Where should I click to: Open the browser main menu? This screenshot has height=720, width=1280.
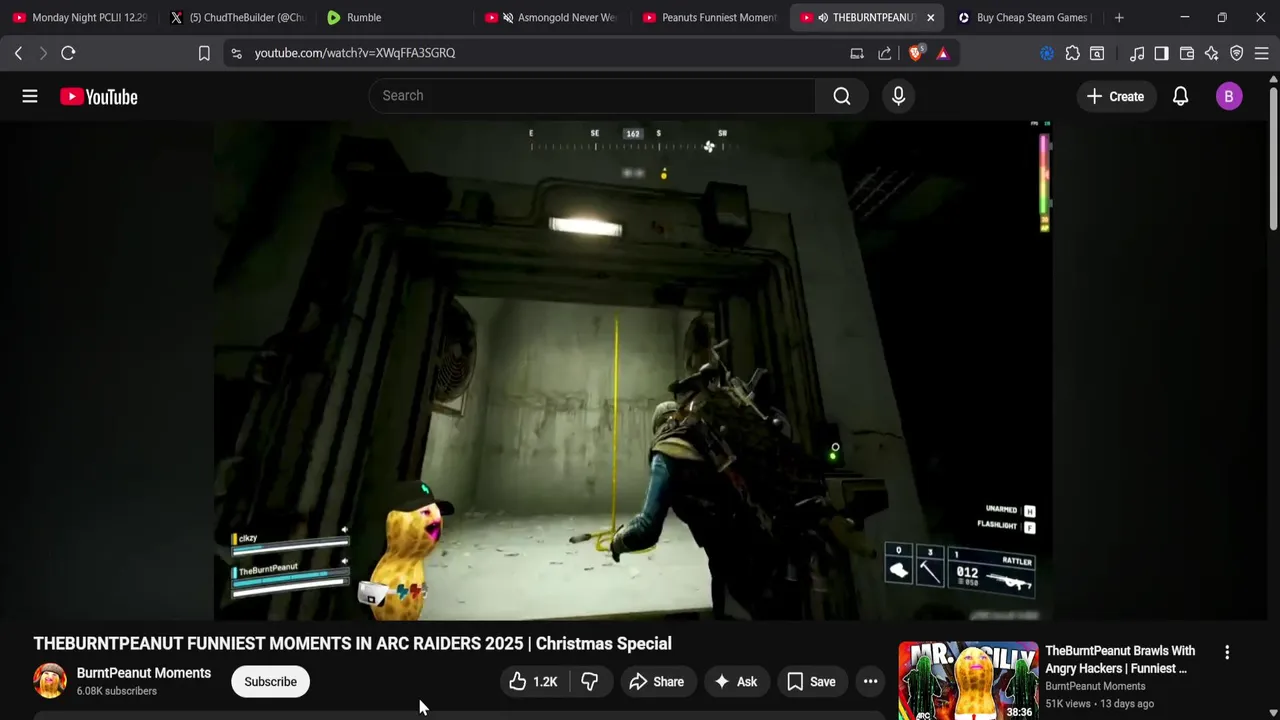(x=1262, y=53)
